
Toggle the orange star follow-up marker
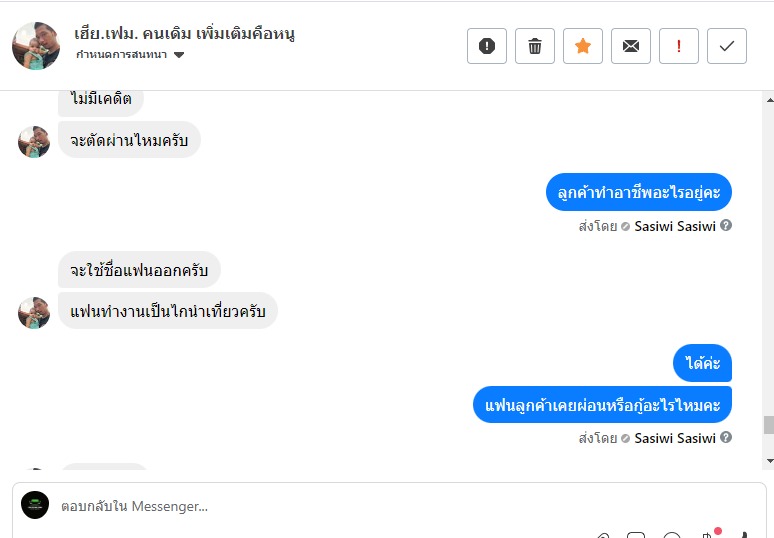tap(583, 46)
